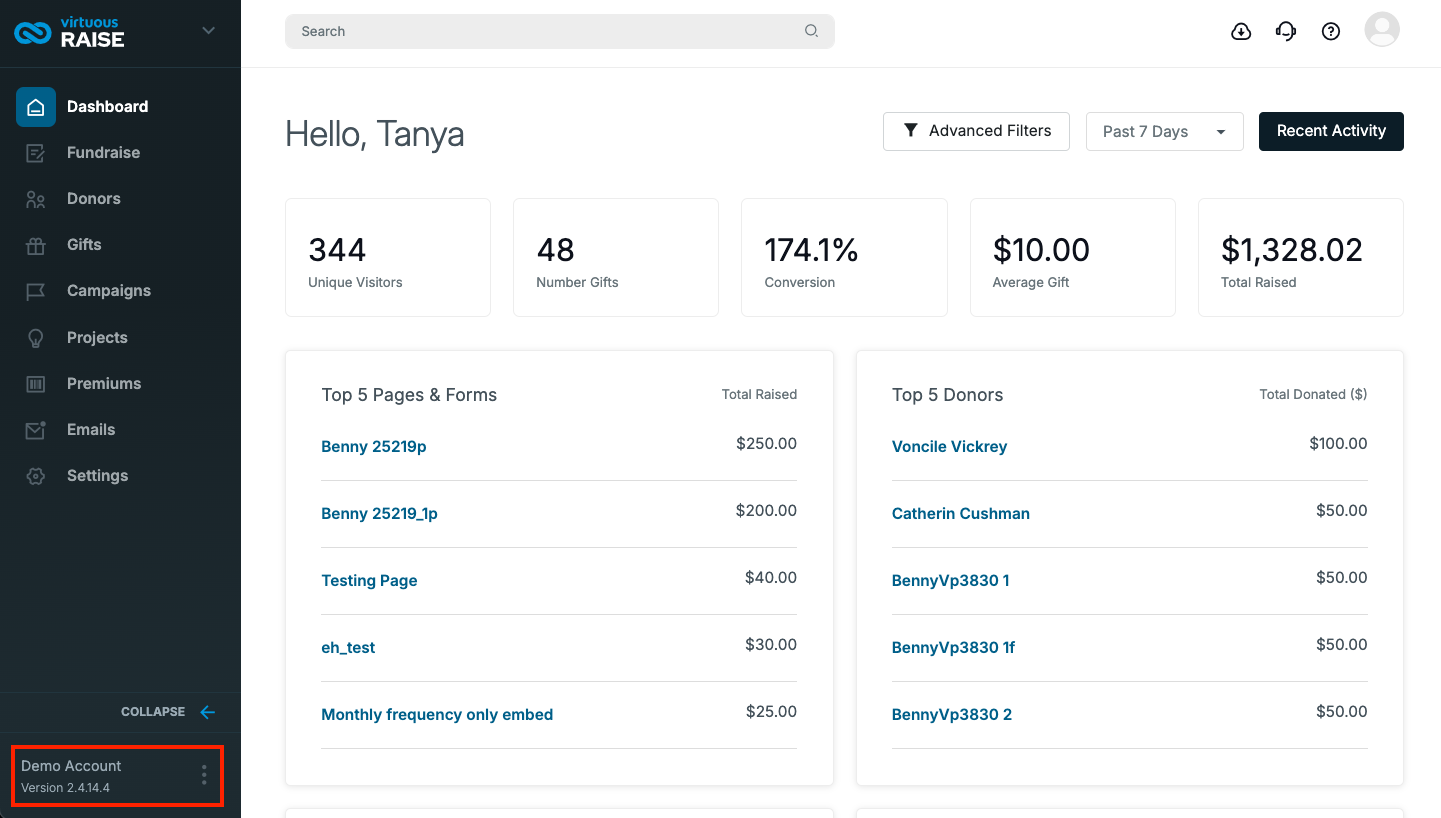Open the Advanced Filters button

coord(976,131)
